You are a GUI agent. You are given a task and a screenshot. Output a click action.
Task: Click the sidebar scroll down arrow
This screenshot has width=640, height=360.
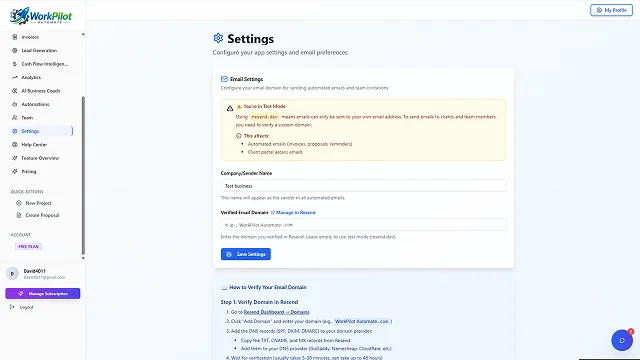coord(83,258)
